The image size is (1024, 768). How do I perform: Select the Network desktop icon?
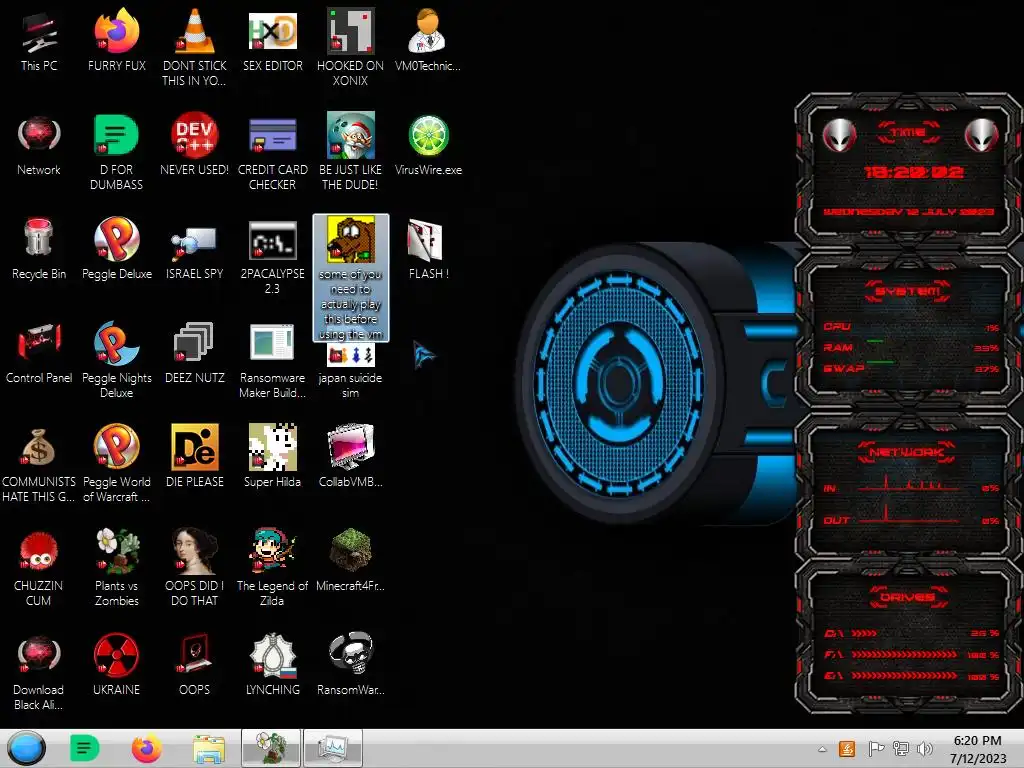39,135
